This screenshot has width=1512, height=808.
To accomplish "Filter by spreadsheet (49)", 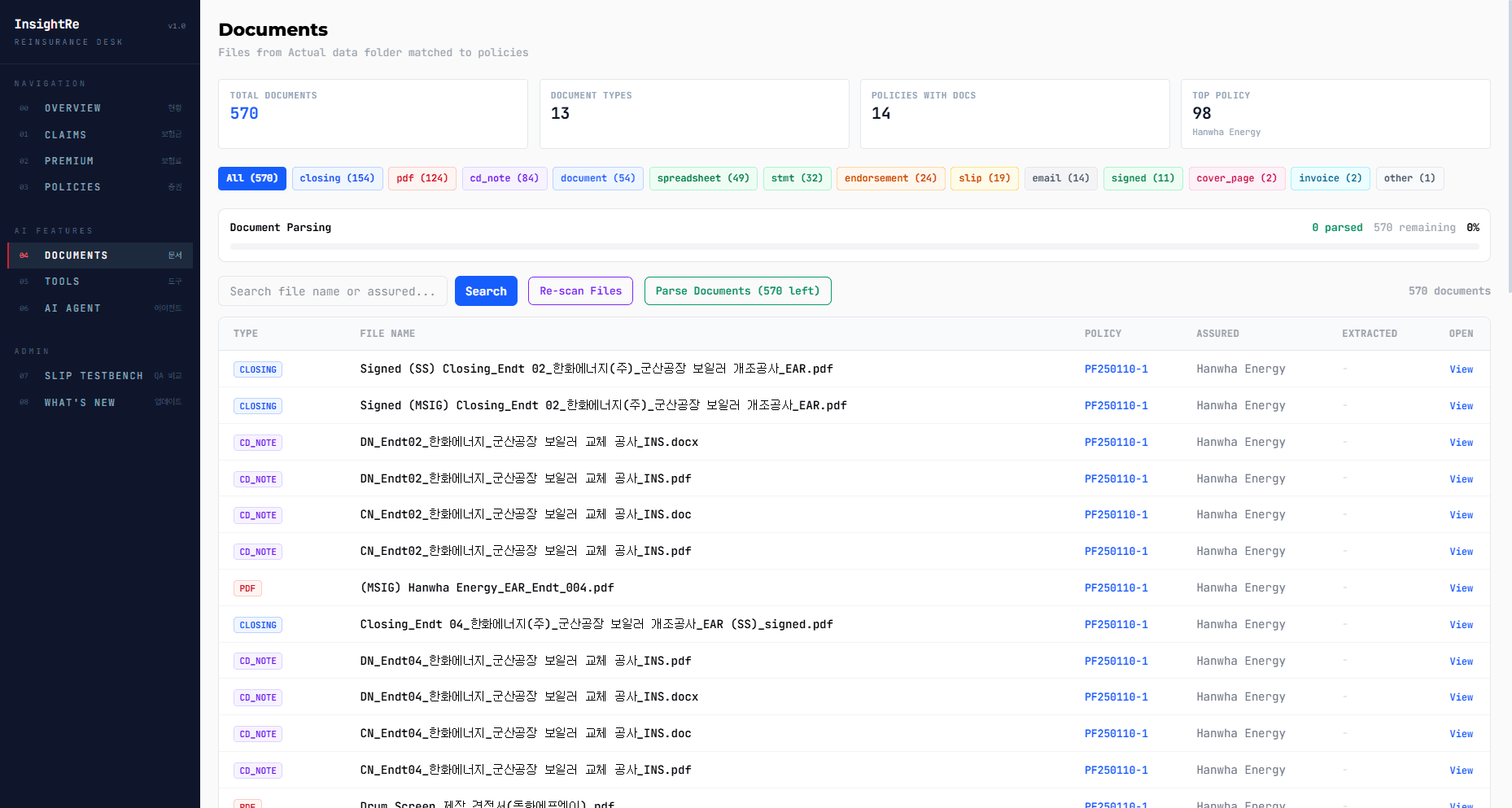I will [703, 178].
